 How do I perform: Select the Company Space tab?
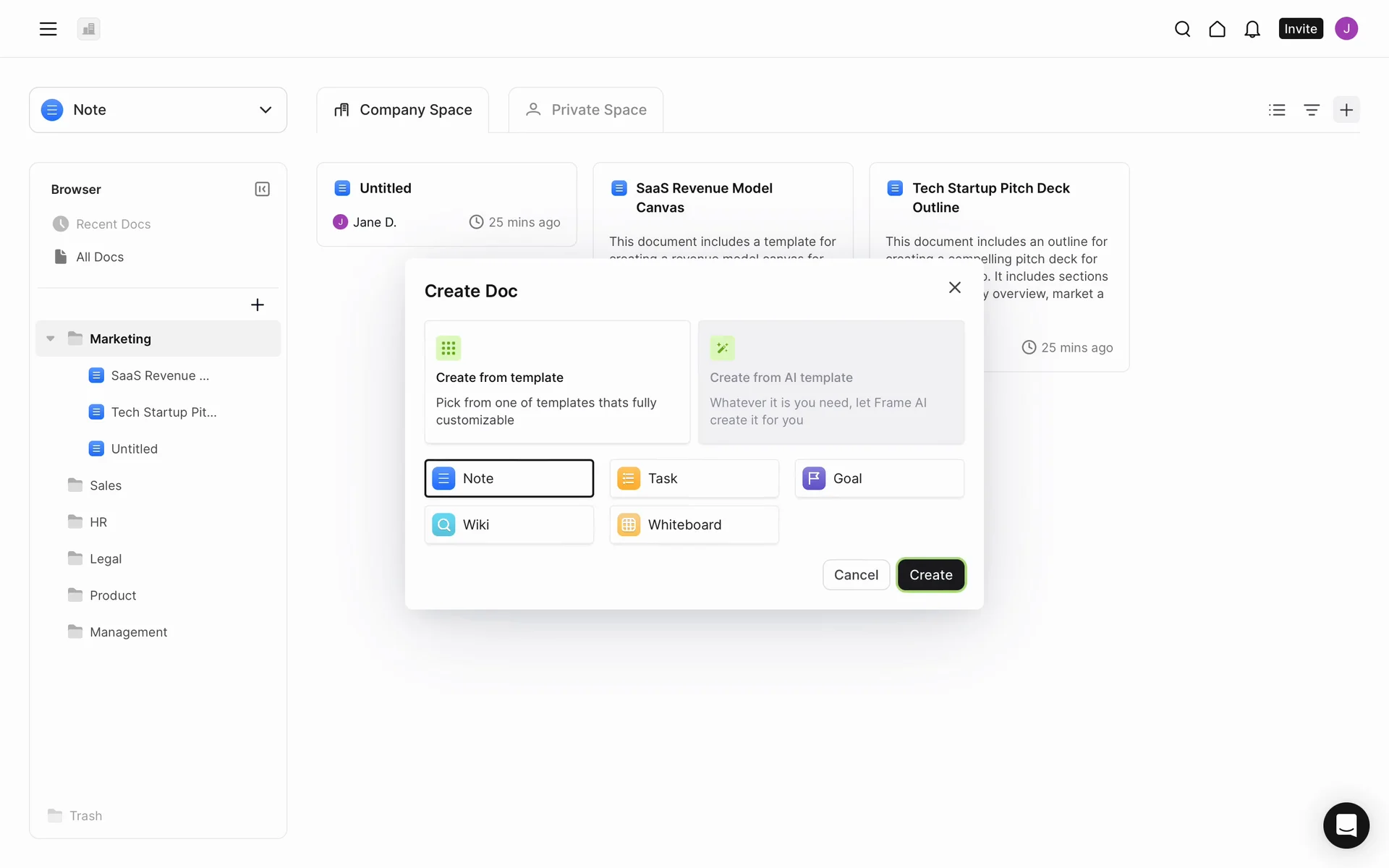coord(402,110)
